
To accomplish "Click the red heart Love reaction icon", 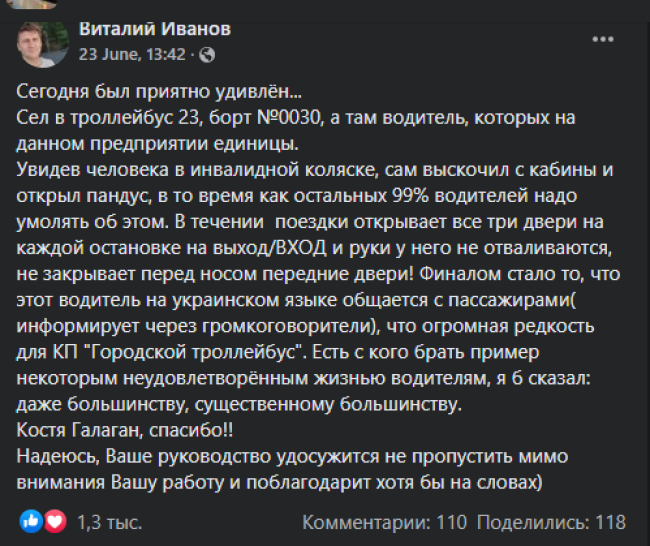I will pyautogui.click(x=55, y=521).
